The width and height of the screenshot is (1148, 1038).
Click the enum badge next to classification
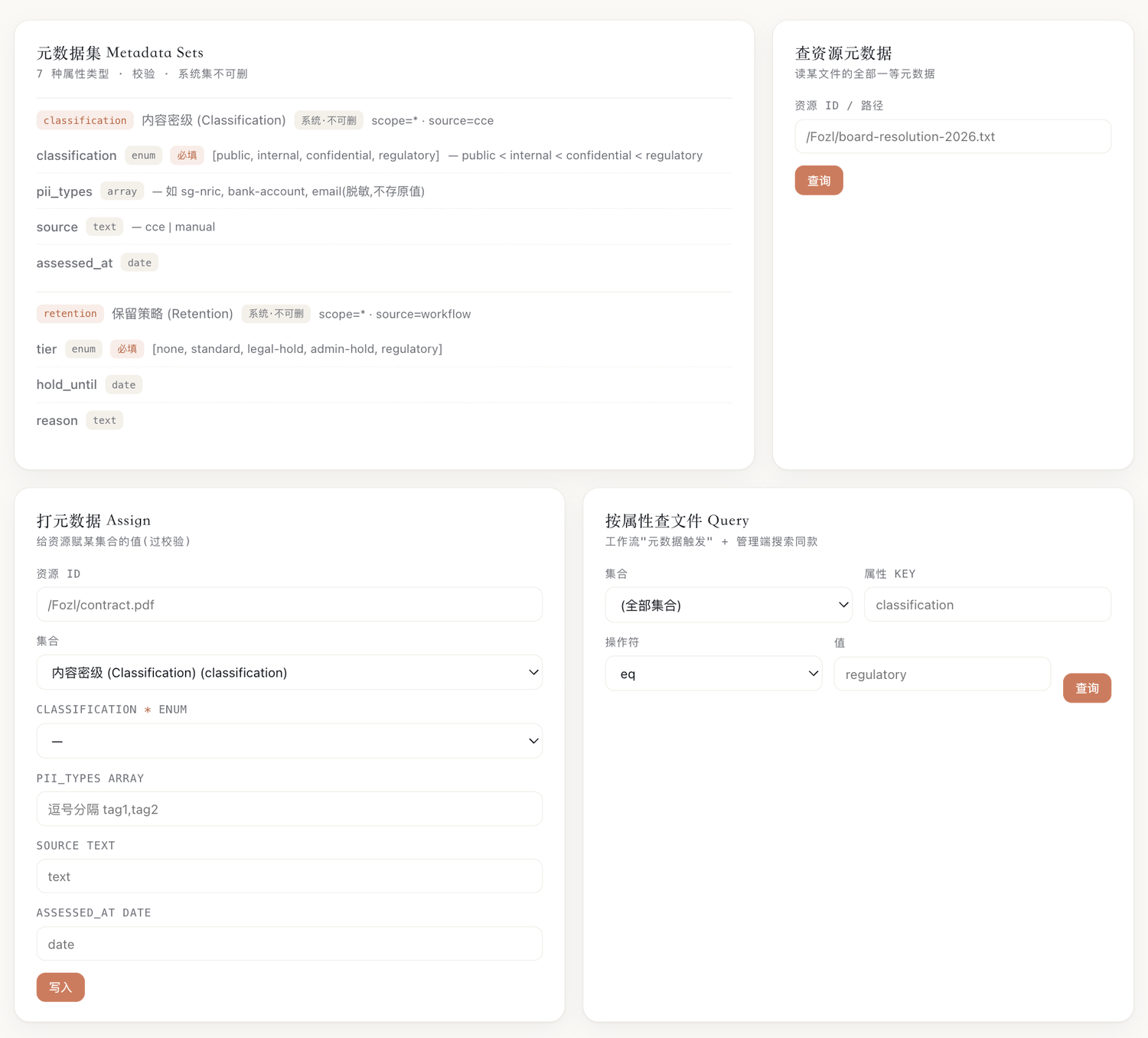coord(143,155)
